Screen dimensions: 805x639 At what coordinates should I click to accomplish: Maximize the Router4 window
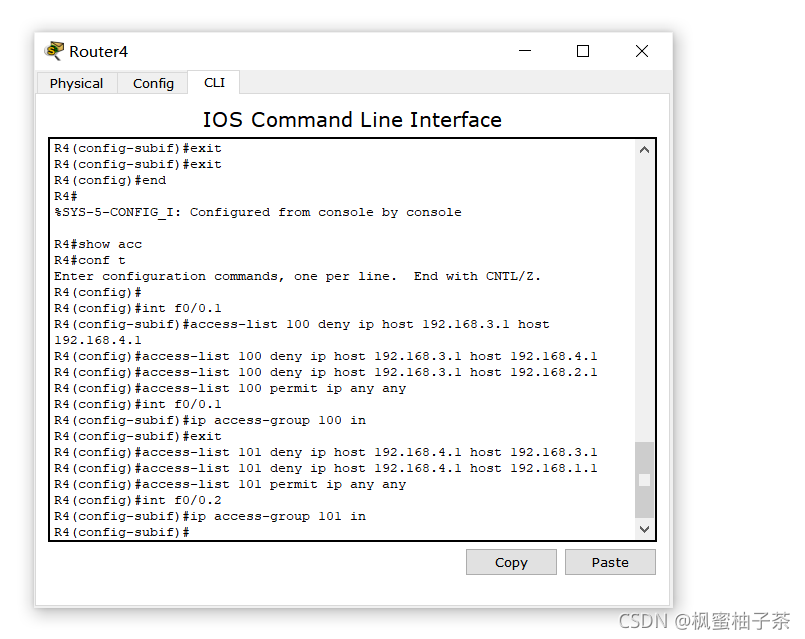(x=583, y=51)
